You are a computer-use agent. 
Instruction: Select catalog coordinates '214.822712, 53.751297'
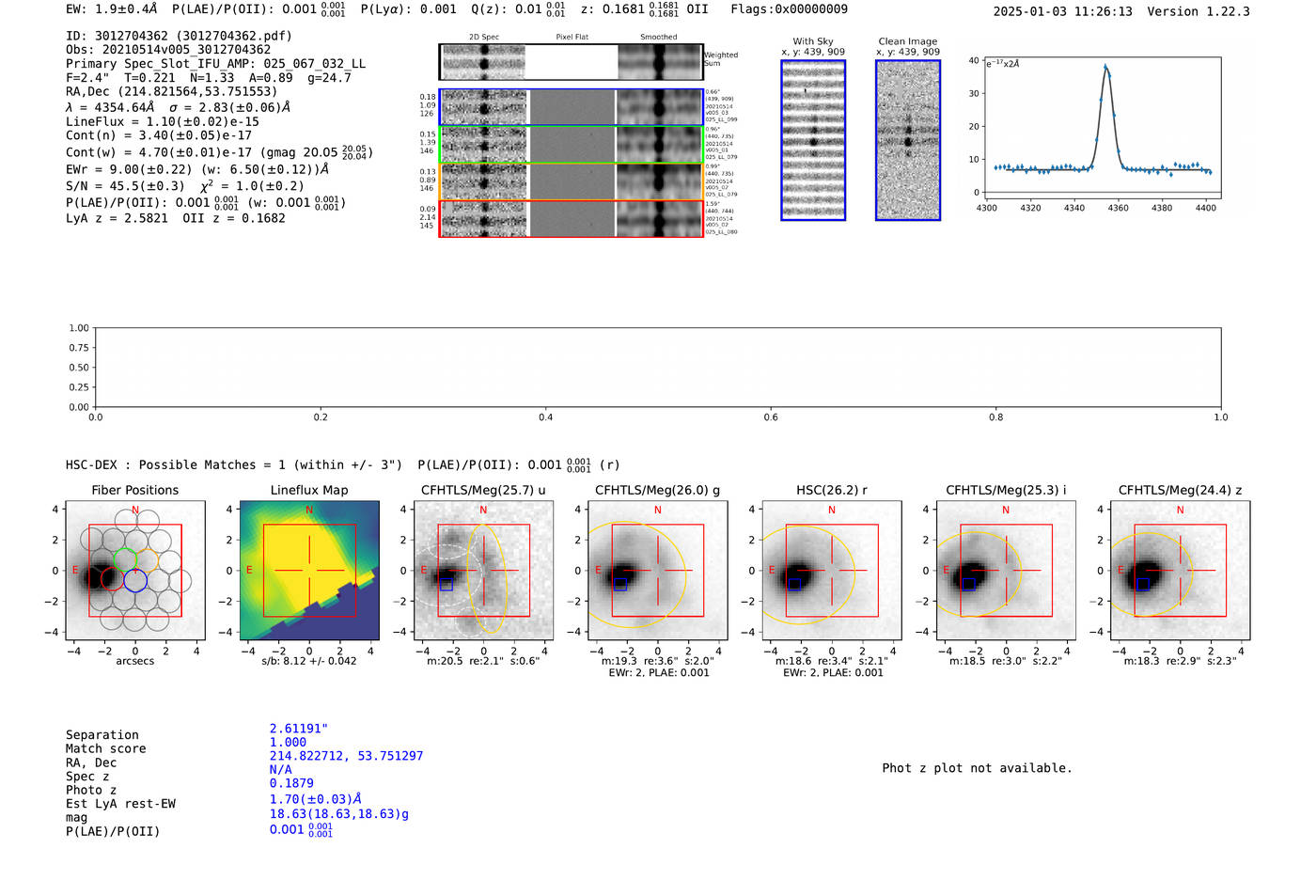[346, 756]
